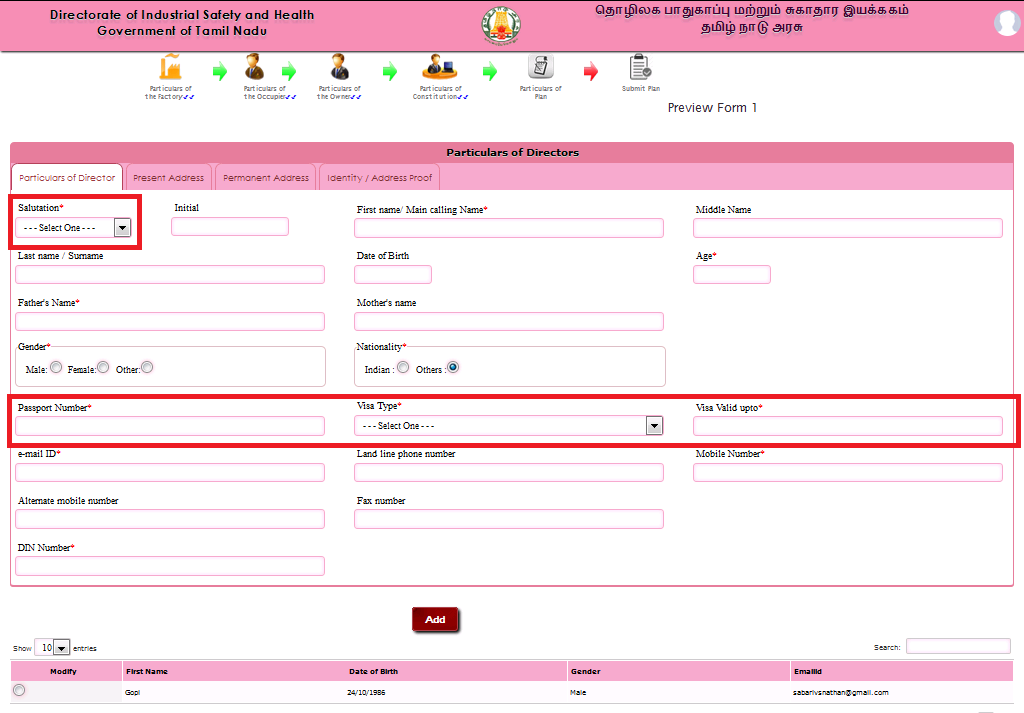This screenshot has height=713, width=1024.
Task: Open the Salutation dropdown
Action: pos(73,227)
